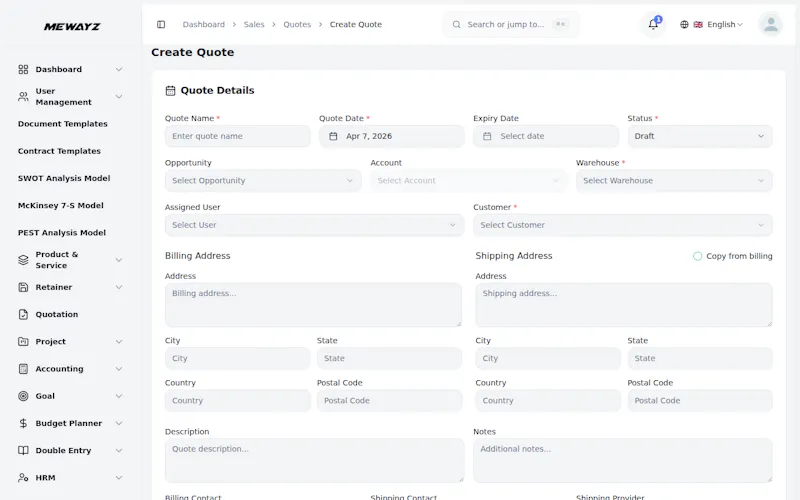This screenshot has height=500, width=800.
Task: Click the Quote Name input field
Action: point(237,136)
